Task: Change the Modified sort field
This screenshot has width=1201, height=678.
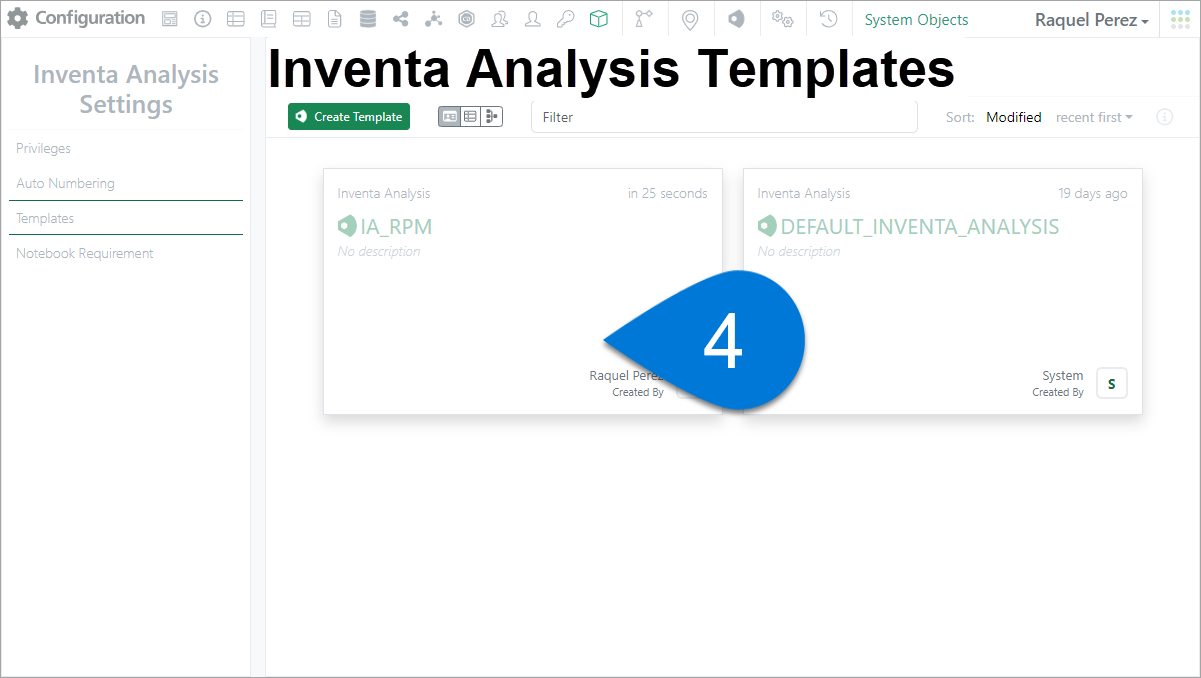Action: tap(1013, 117)
